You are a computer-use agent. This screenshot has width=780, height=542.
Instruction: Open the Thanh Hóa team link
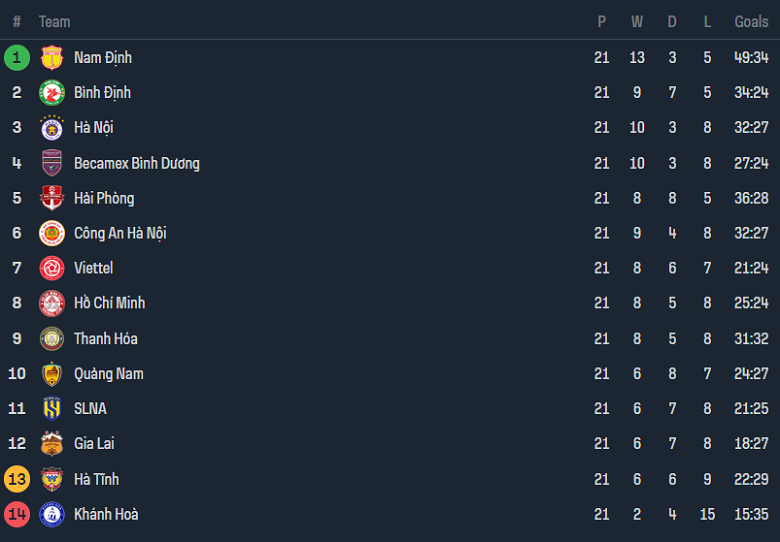click(105, 339)
